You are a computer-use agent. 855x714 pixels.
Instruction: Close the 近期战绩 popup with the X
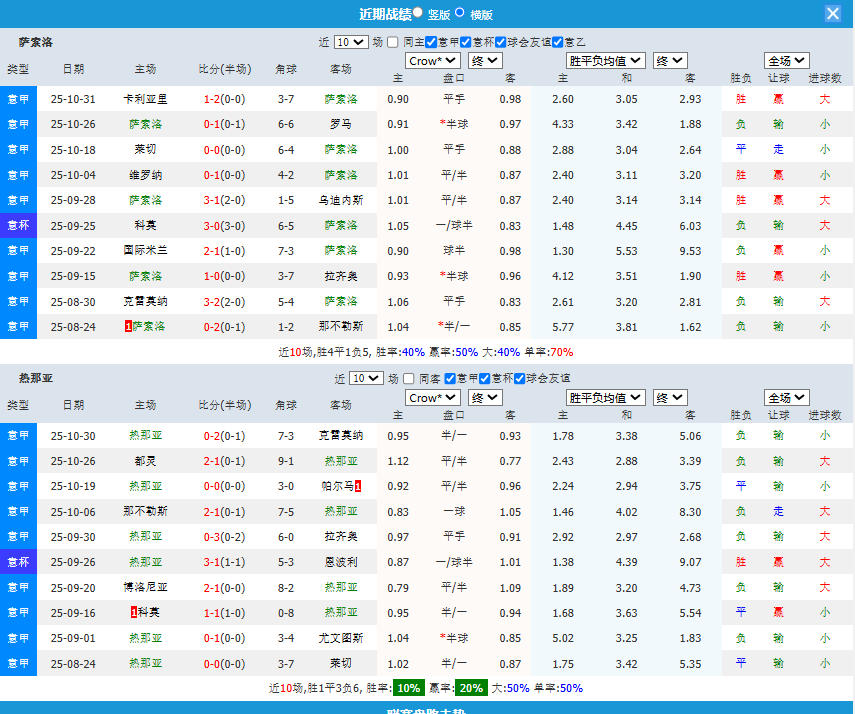point(832,13)
